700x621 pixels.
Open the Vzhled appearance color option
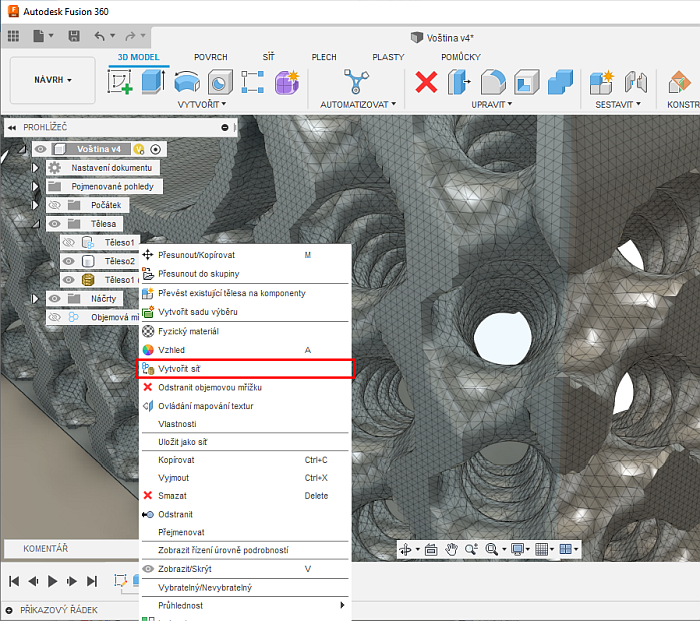245,350
